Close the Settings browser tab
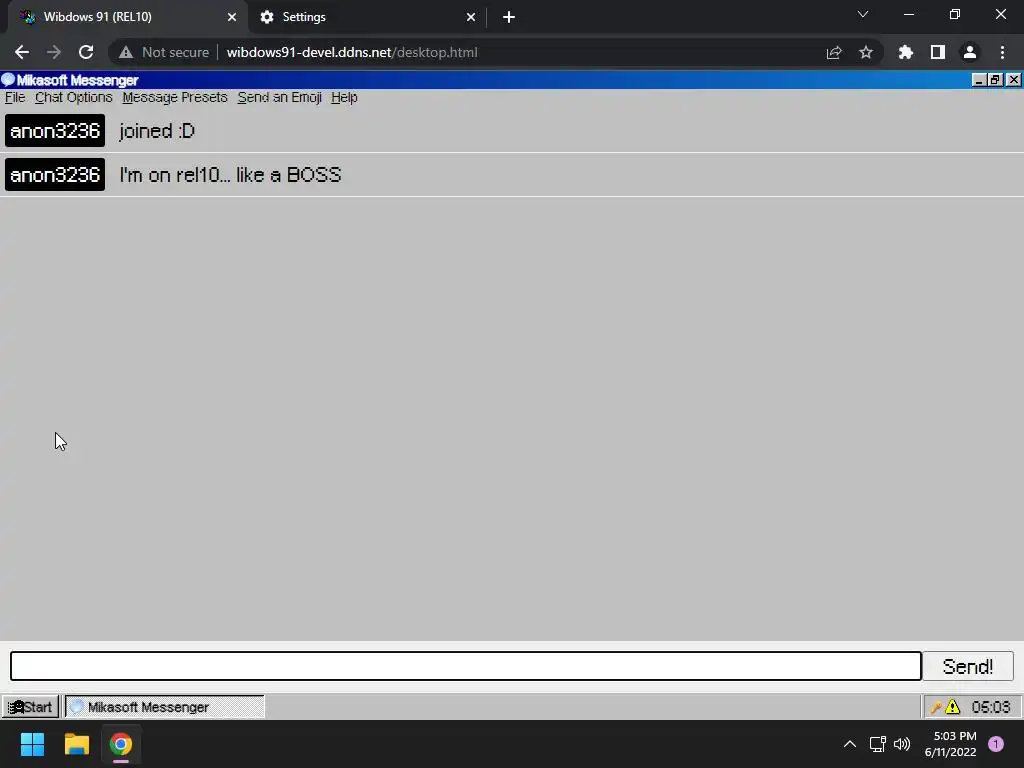Image resolution: width=1024 pixels, height=768 pixels. pos(471,17)
